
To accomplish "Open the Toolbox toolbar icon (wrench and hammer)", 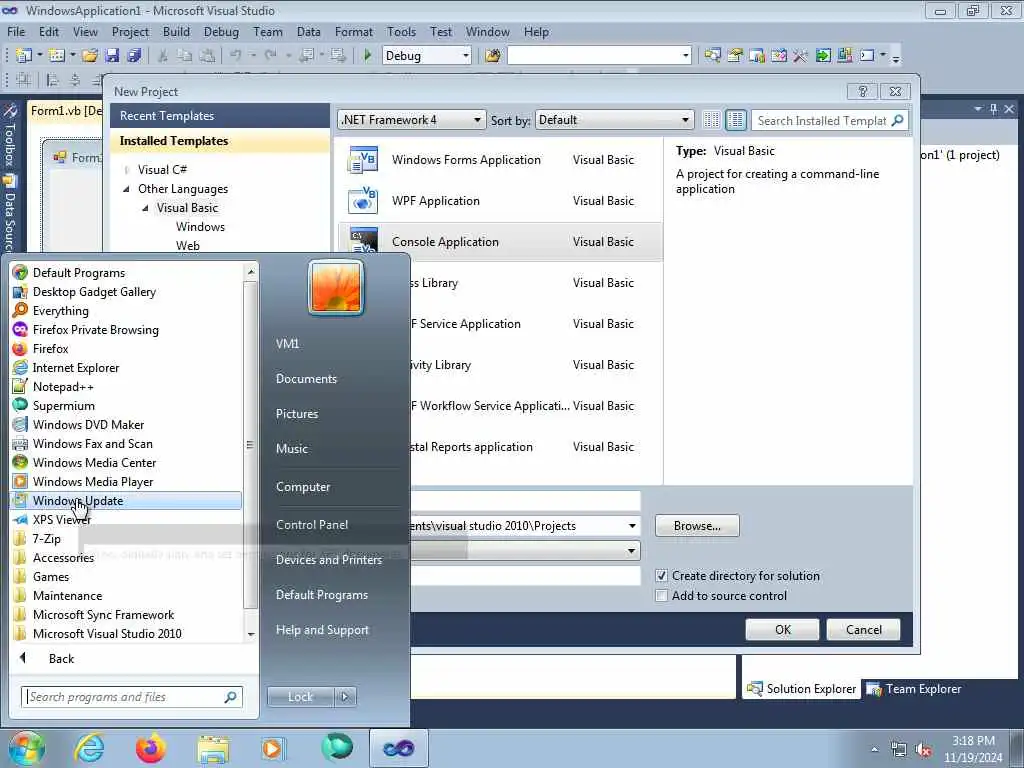I will 801,56.
